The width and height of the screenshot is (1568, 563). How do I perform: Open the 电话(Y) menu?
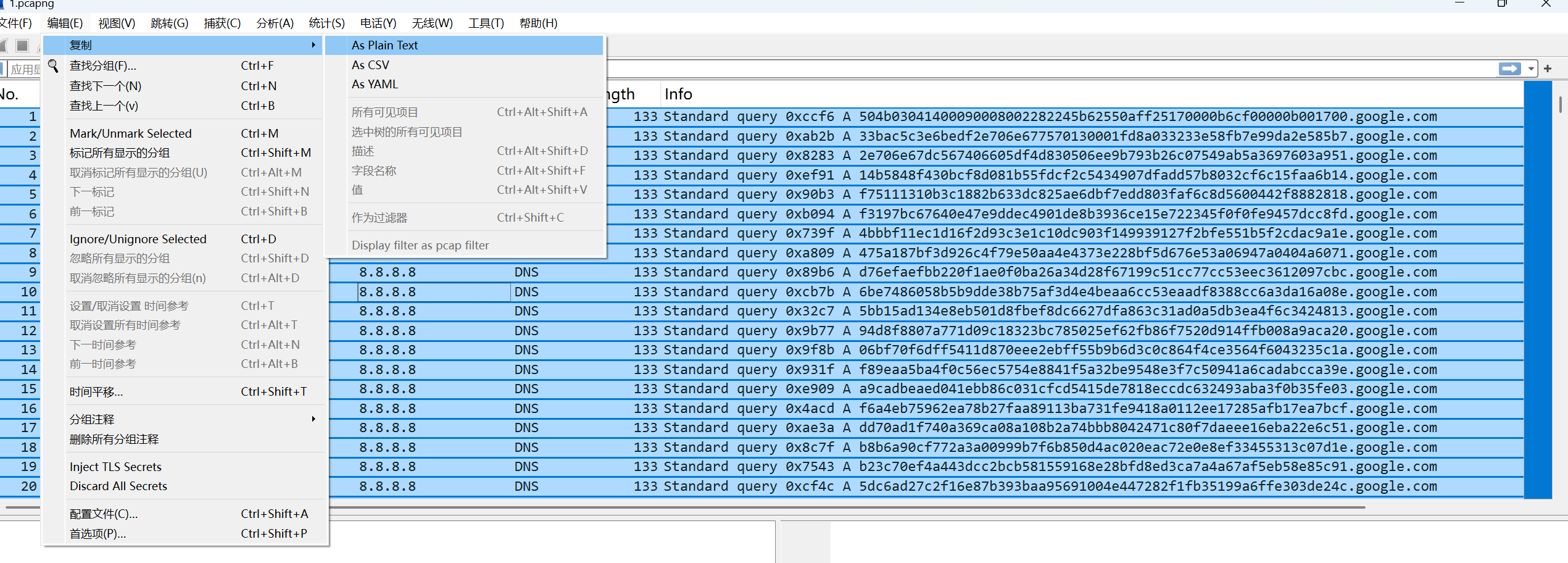(x=378, y=23)
